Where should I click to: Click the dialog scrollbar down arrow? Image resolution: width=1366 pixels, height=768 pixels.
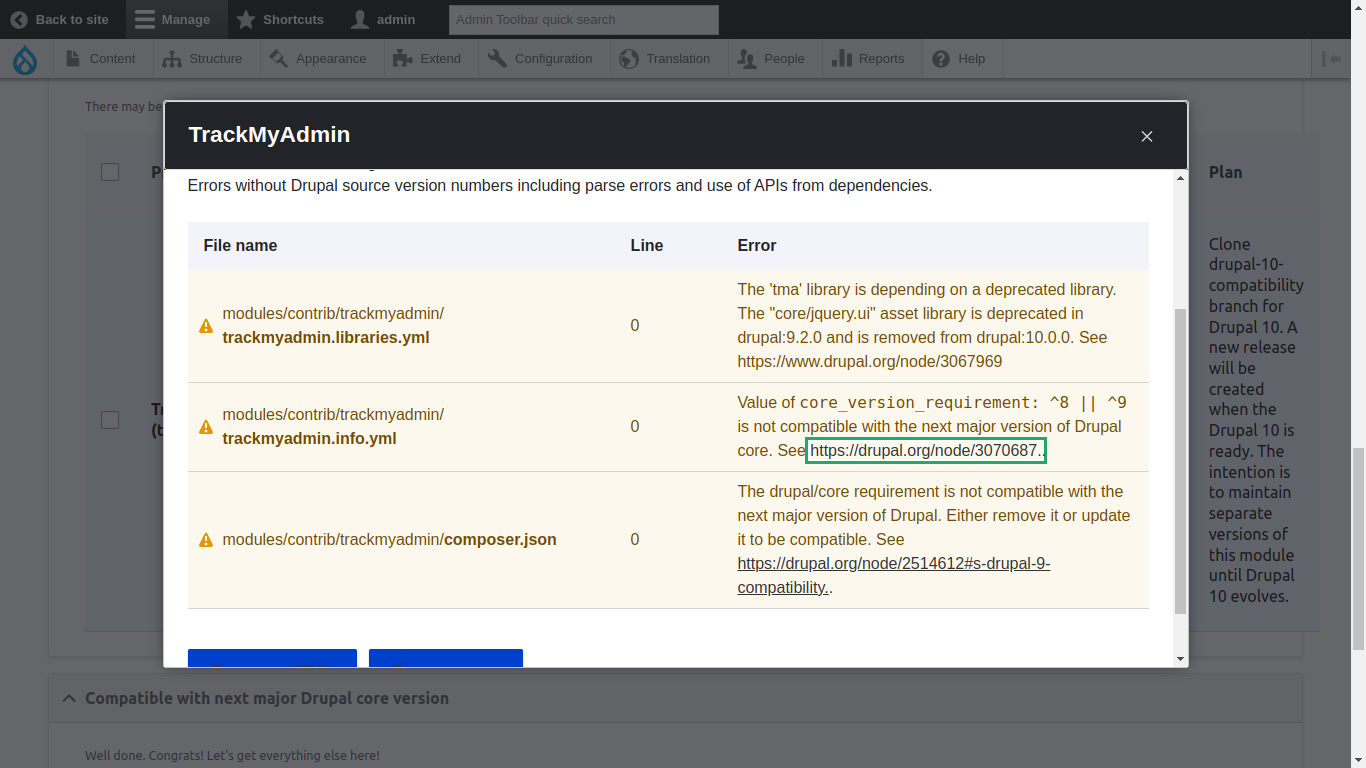coord(1180,659)
